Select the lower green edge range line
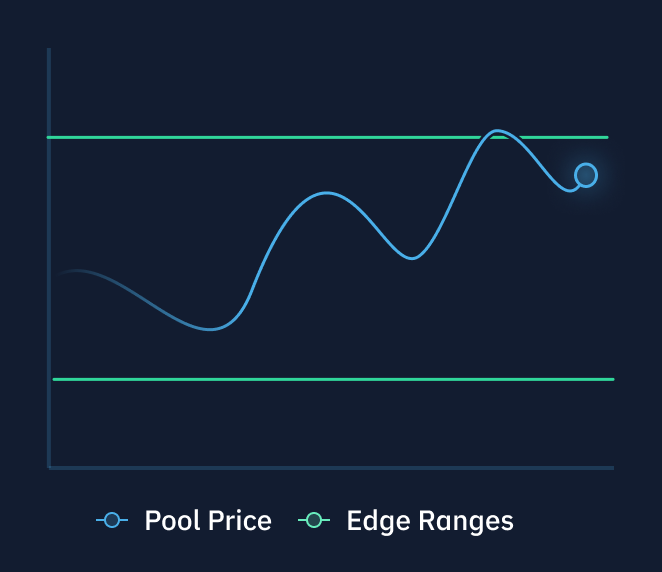 tap(334, 380)
